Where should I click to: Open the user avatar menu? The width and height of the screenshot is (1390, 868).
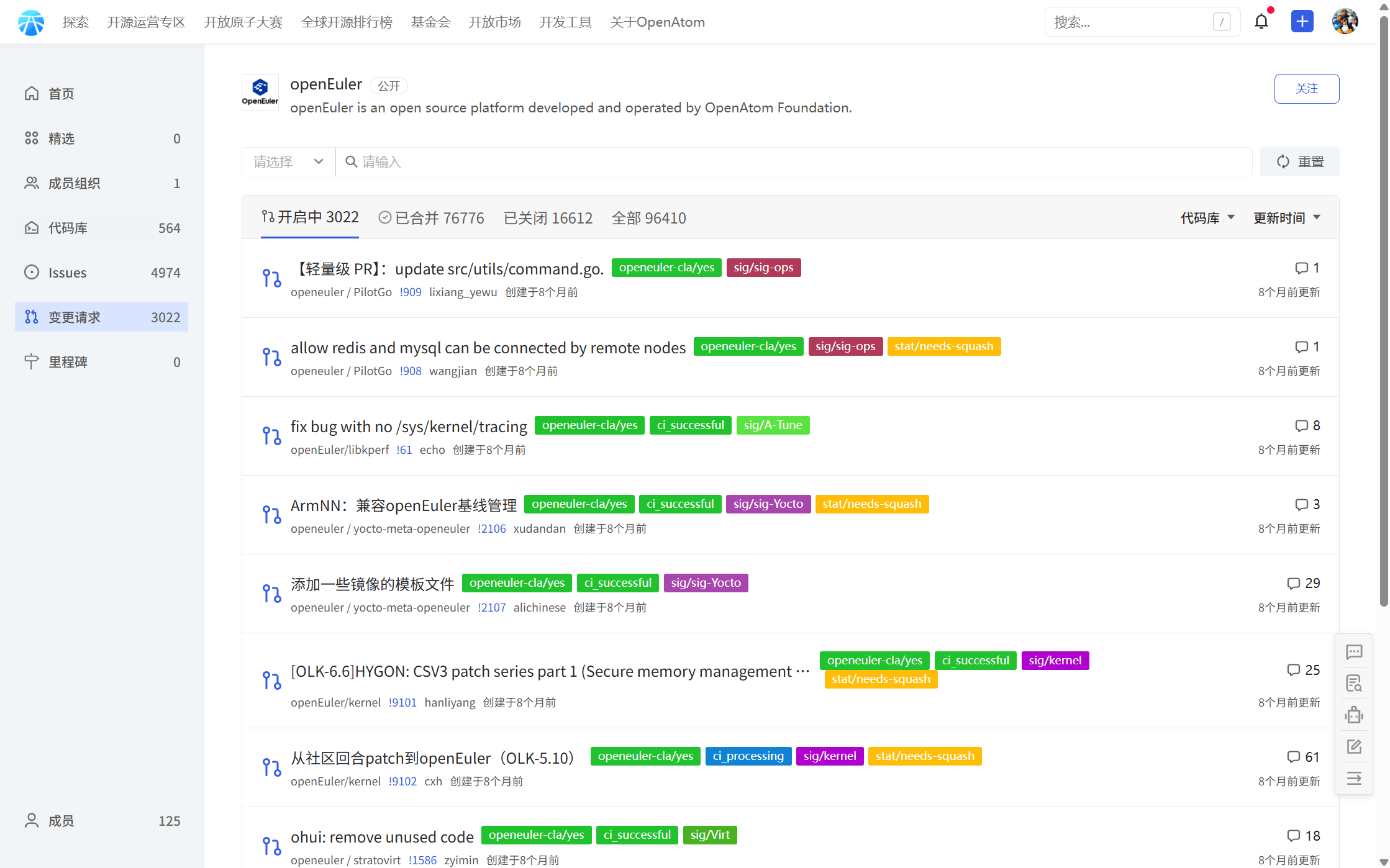tap(1345, 22)
